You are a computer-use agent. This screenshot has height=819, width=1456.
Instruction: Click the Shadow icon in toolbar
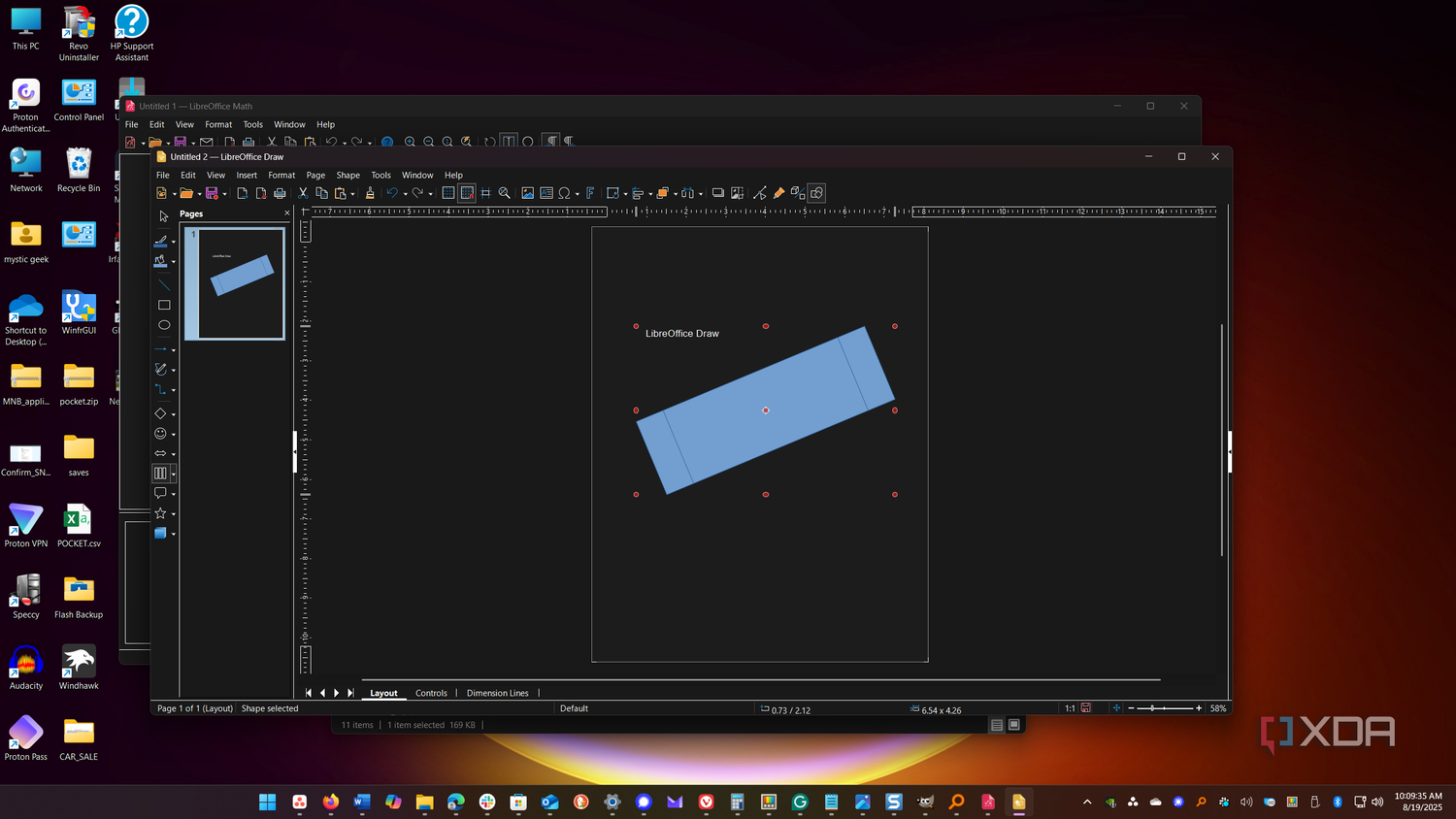(x=718, y=193)
